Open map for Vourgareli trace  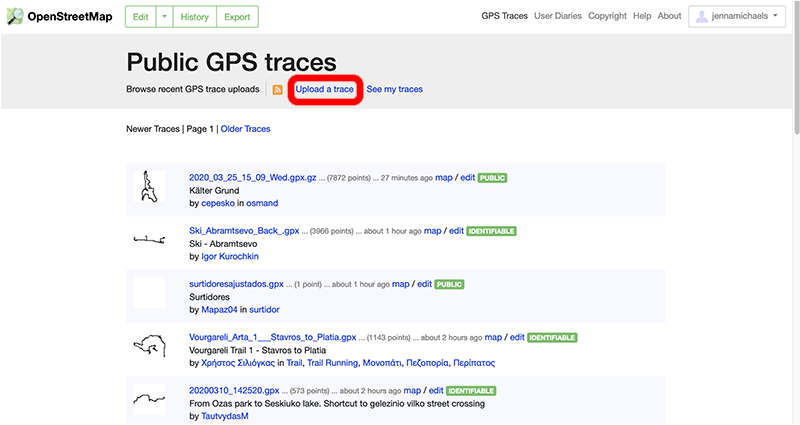tap(493, 337)
